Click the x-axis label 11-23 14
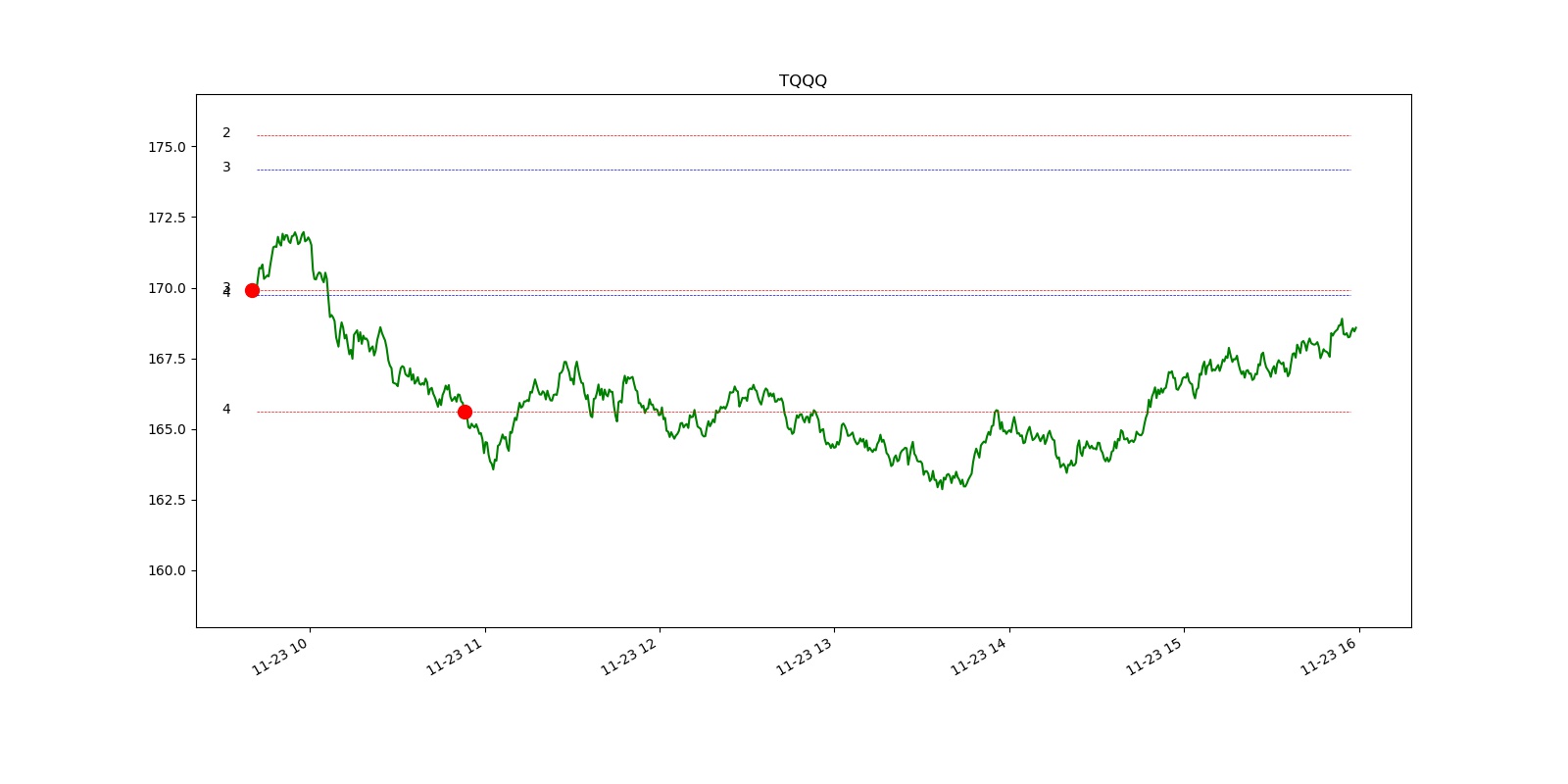This screenshot has height=784, width=1568. tap(979, 657)
